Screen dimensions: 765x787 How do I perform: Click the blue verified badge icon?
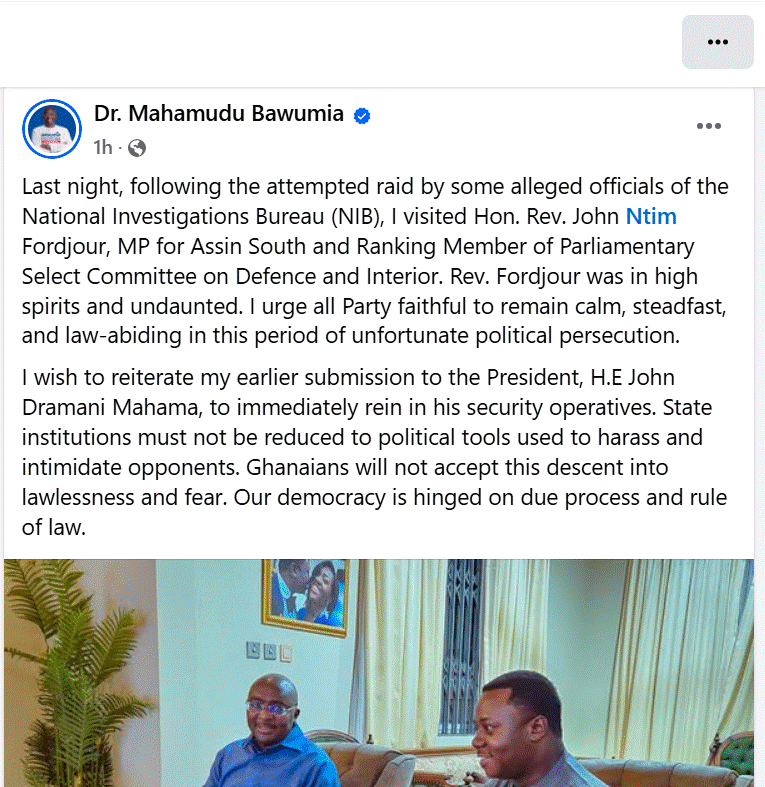(362, 116)
